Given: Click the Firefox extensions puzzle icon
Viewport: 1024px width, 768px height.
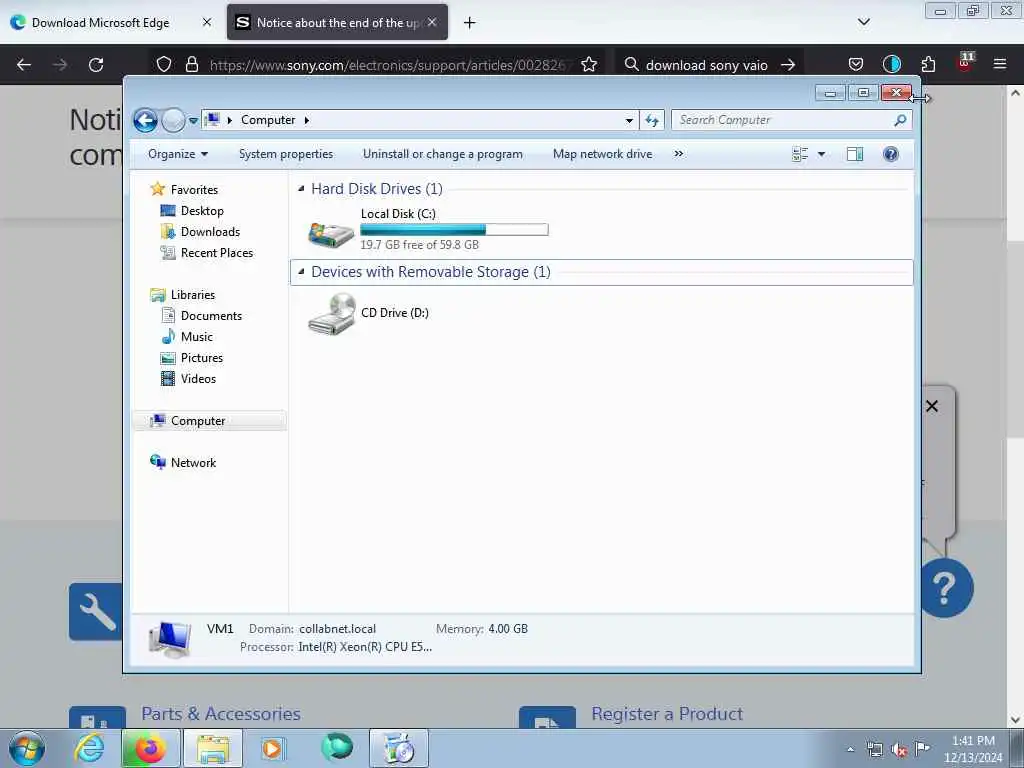Looking at the screenshot, I should pyautogui.click(x=928, y=65).
